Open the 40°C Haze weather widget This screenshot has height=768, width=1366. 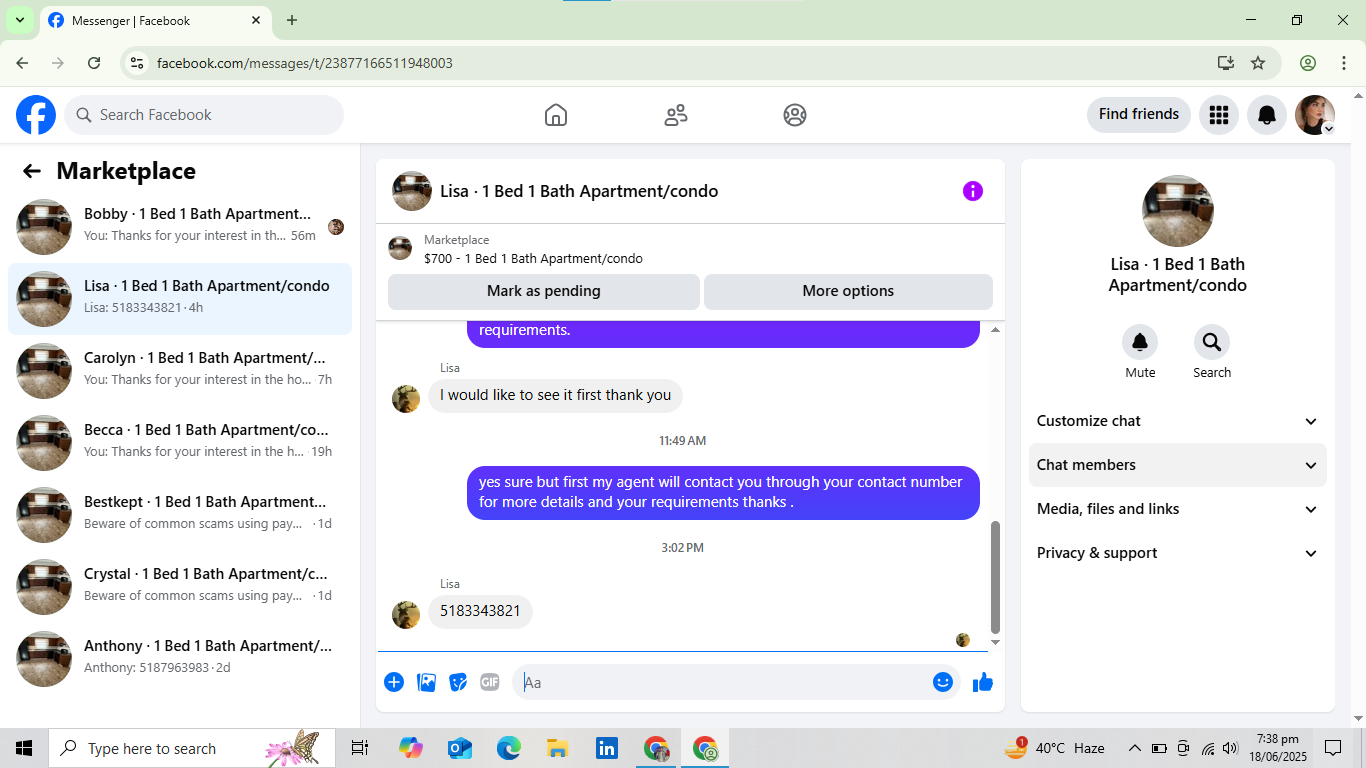1055,748
